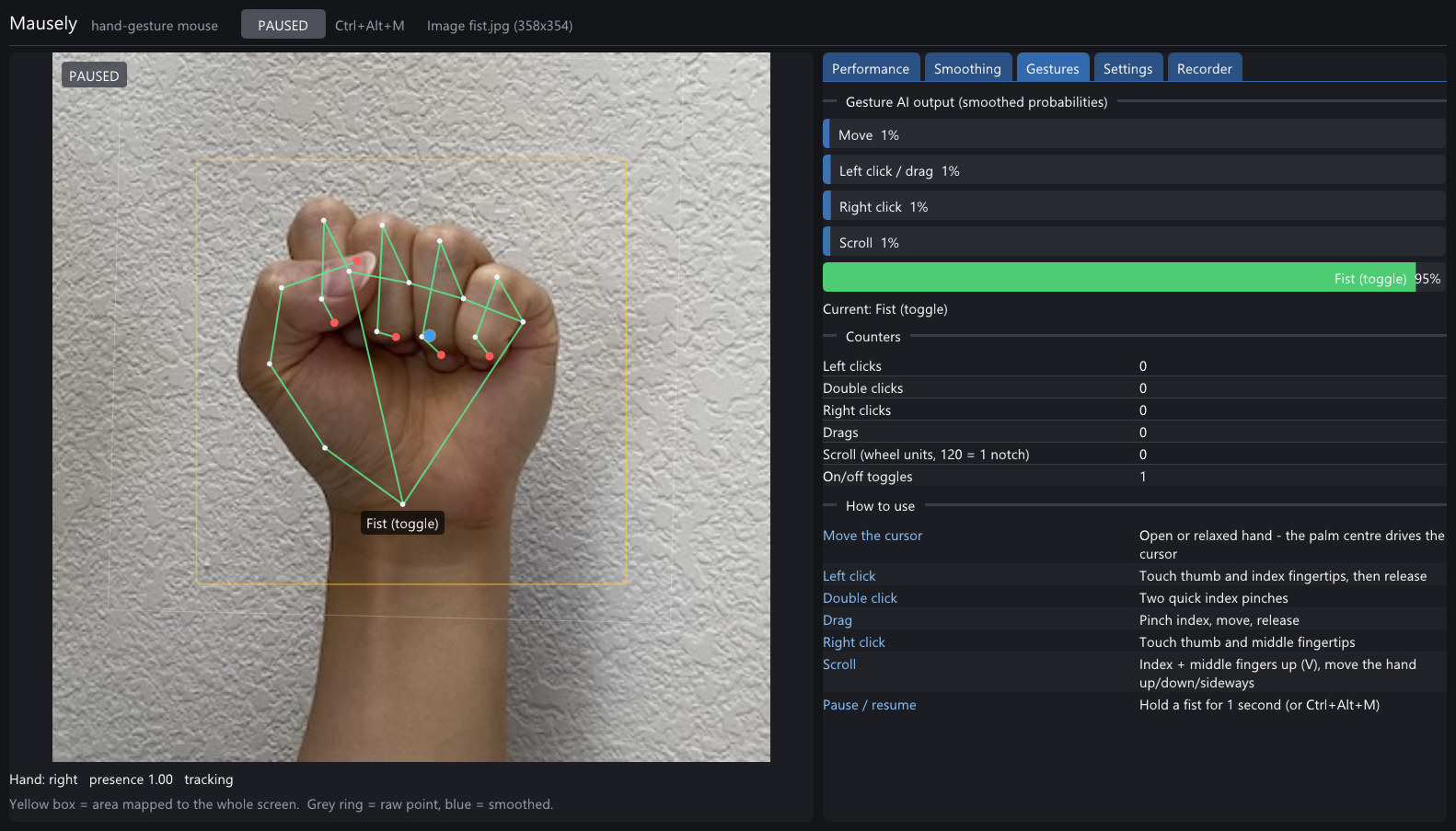Toggle the PAUSED button in header
This screenshot has height=831, width=1456.
(x=283, y=25)
